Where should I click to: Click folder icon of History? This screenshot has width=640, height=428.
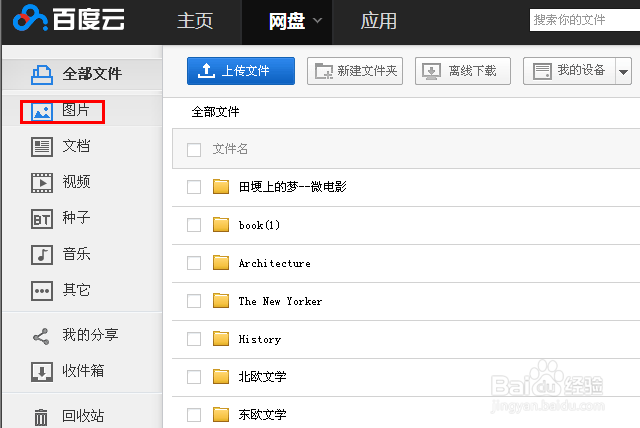(221, 339)
